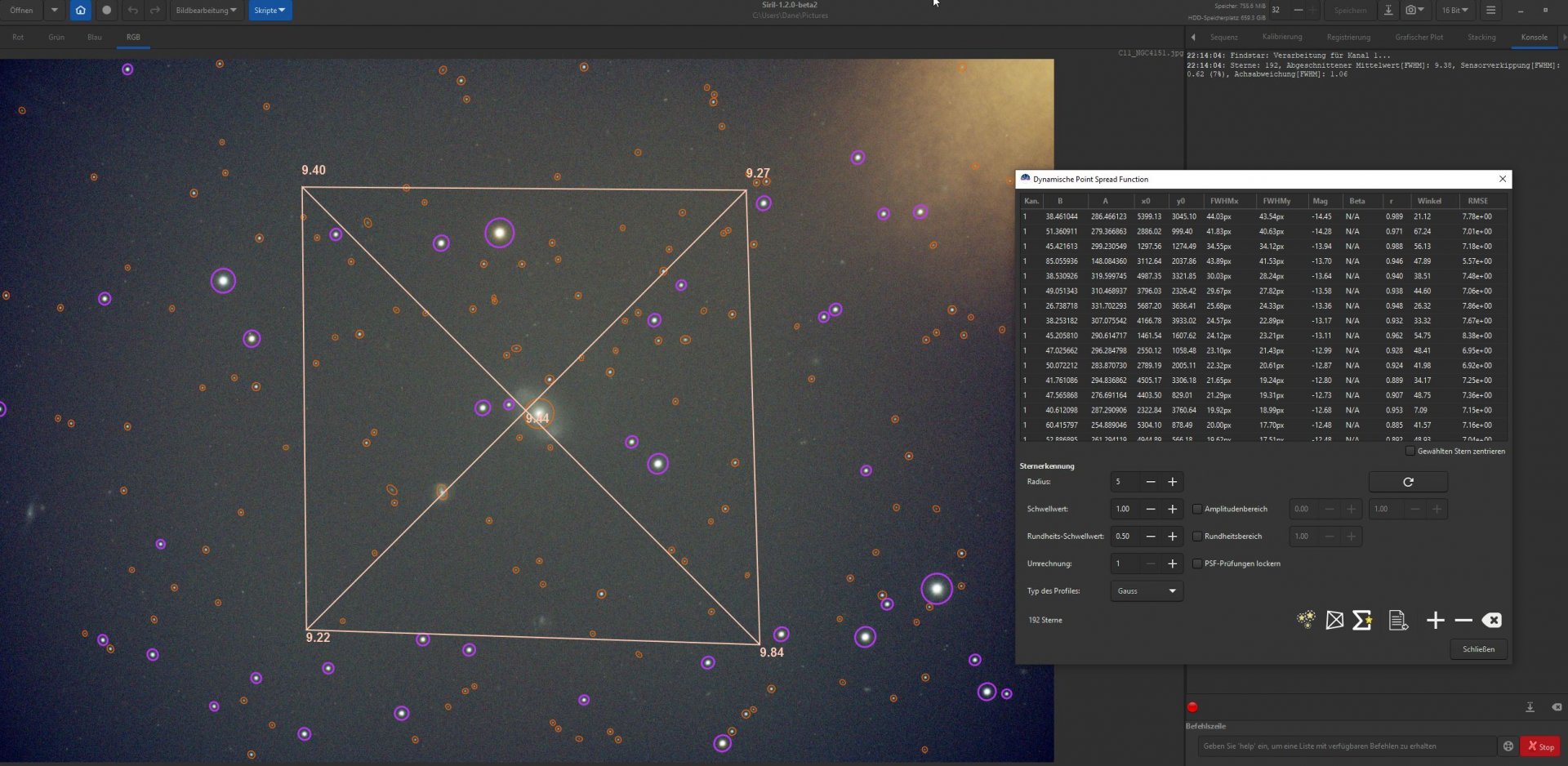The image size is (1568, 766).
Task: Show the tilt square-cross icon
Action: 1334,621
